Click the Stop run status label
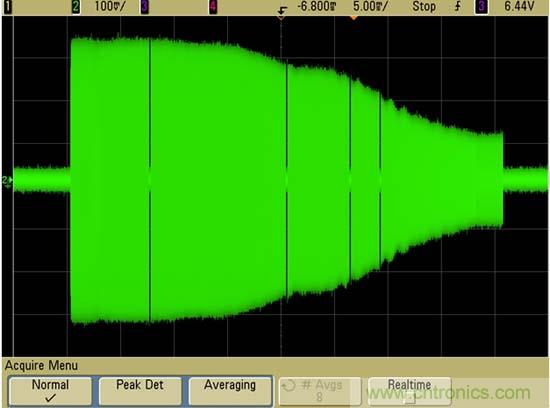Screen dimensions: 550x408 coord(424,6)
